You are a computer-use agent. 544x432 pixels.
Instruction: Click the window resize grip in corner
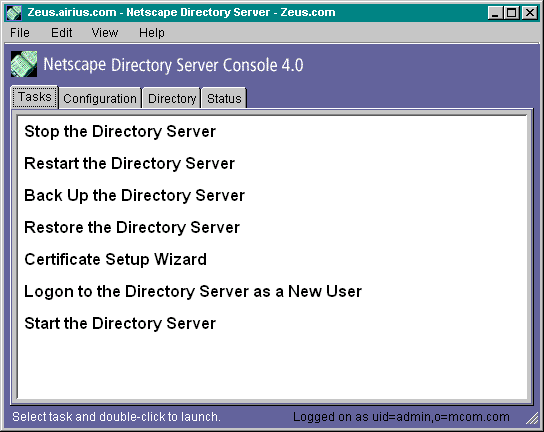tap(532, 418)
